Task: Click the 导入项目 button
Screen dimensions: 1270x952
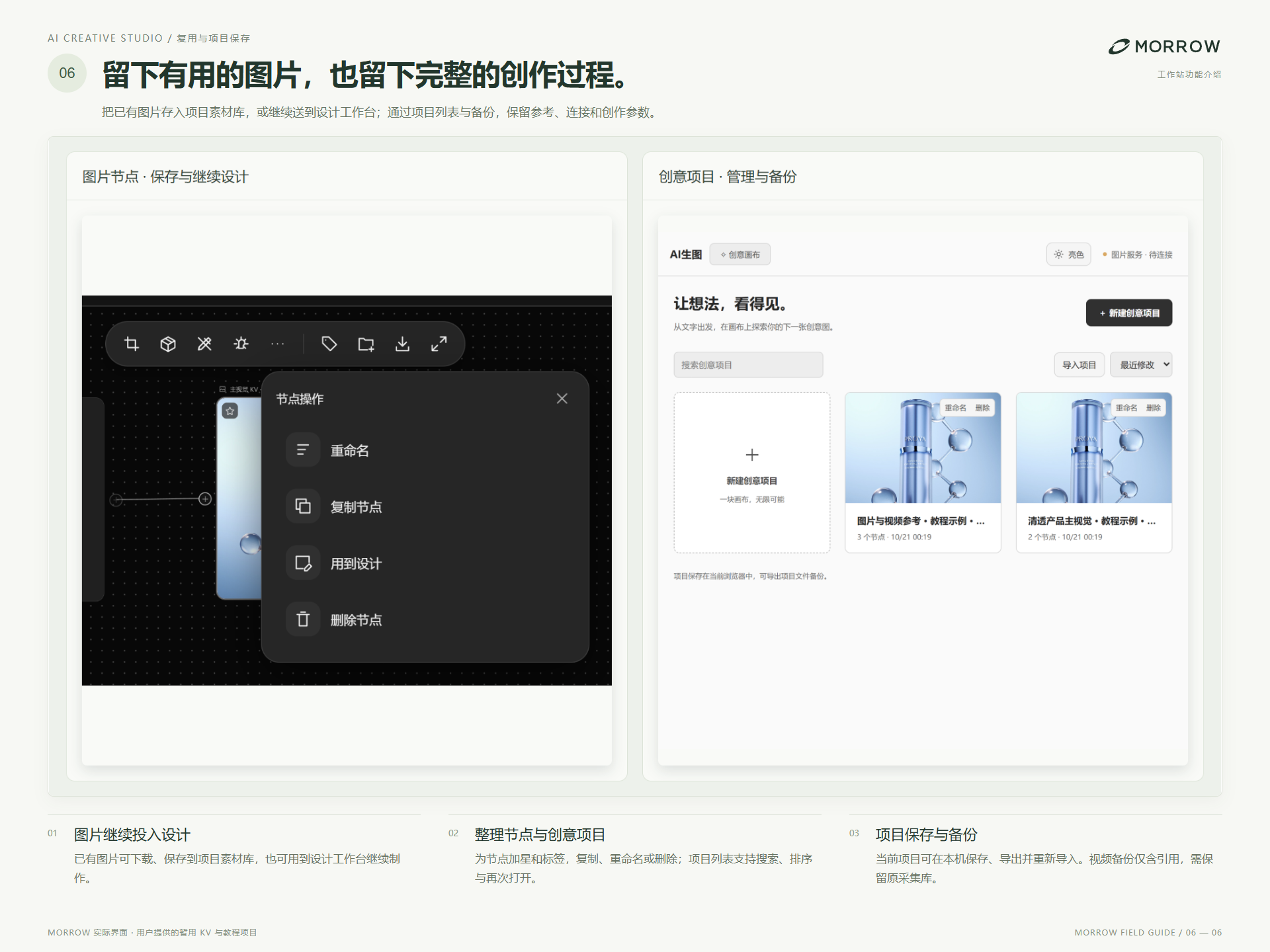Action: click(x=1079, y=365)
